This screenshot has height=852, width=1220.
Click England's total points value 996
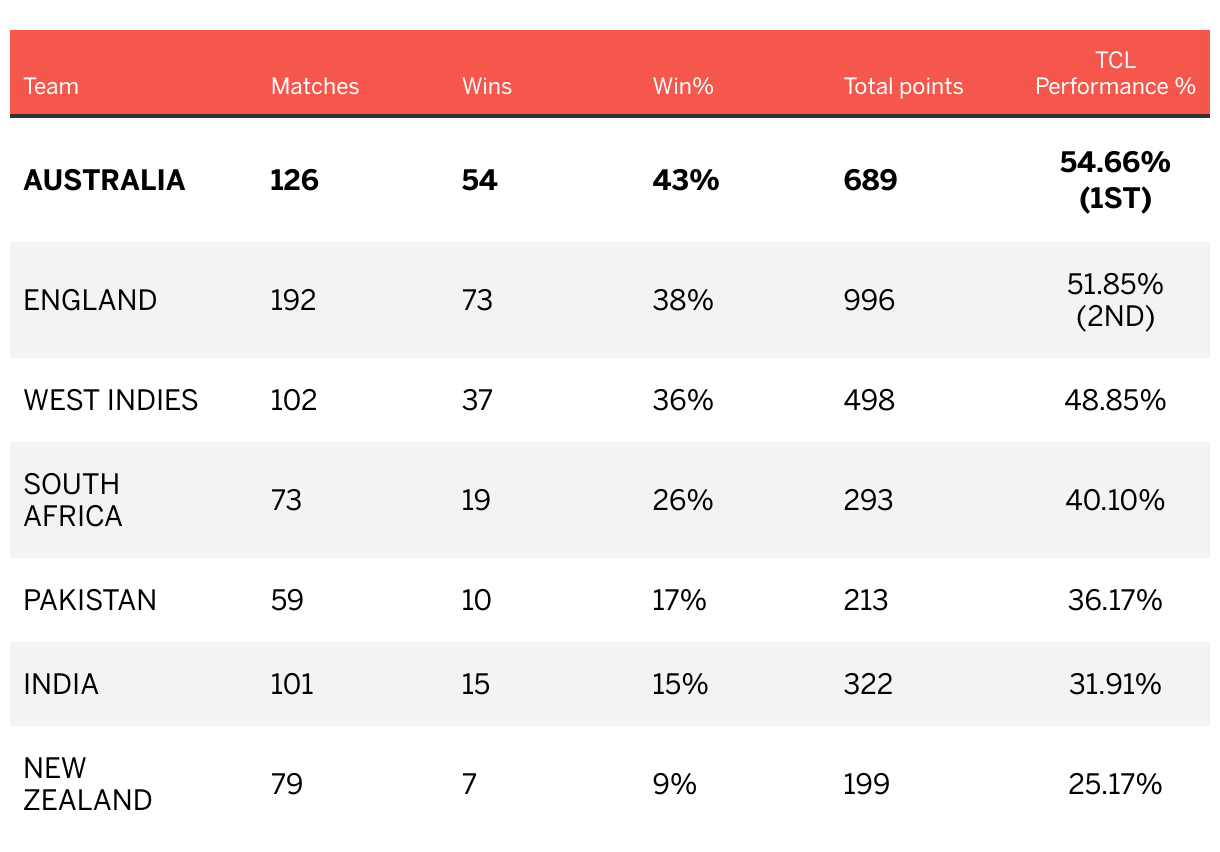[x=869, y=300]
